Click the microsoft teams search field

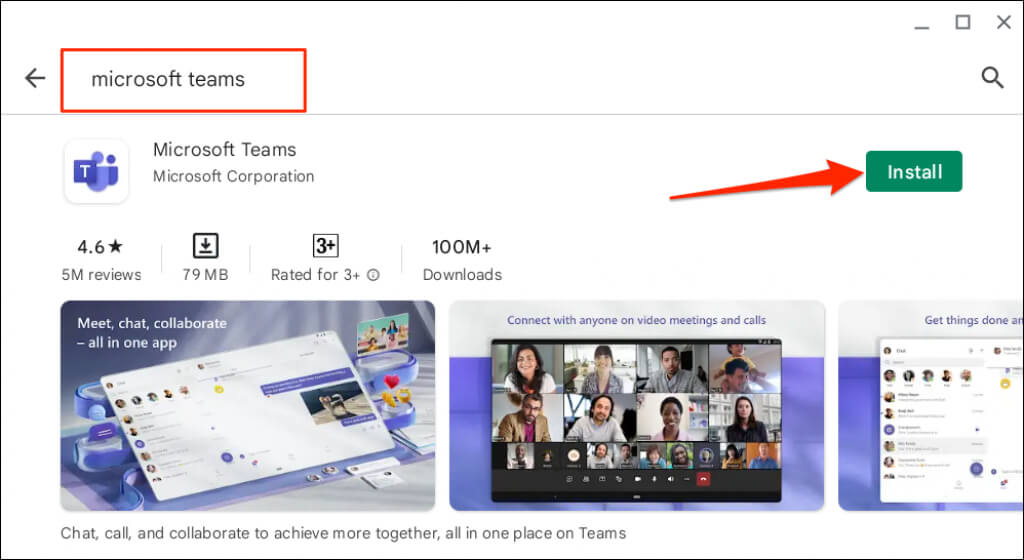[183, 80]
